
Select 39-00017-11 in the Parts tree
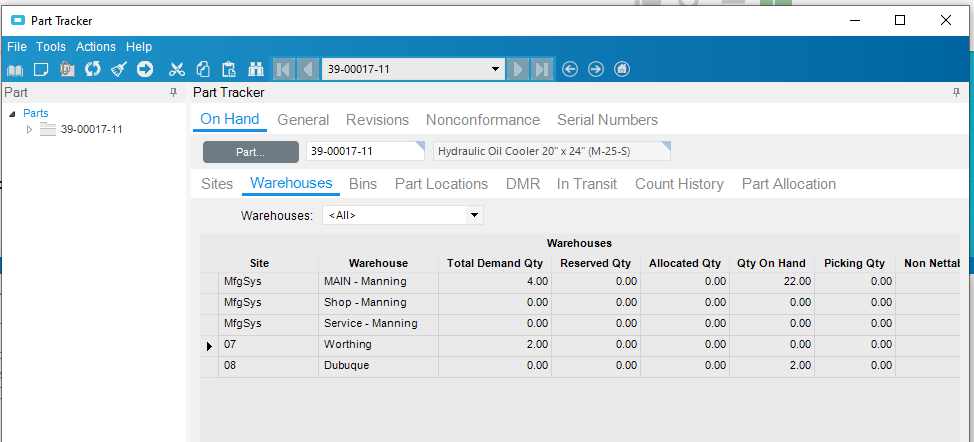coord(91,130)
